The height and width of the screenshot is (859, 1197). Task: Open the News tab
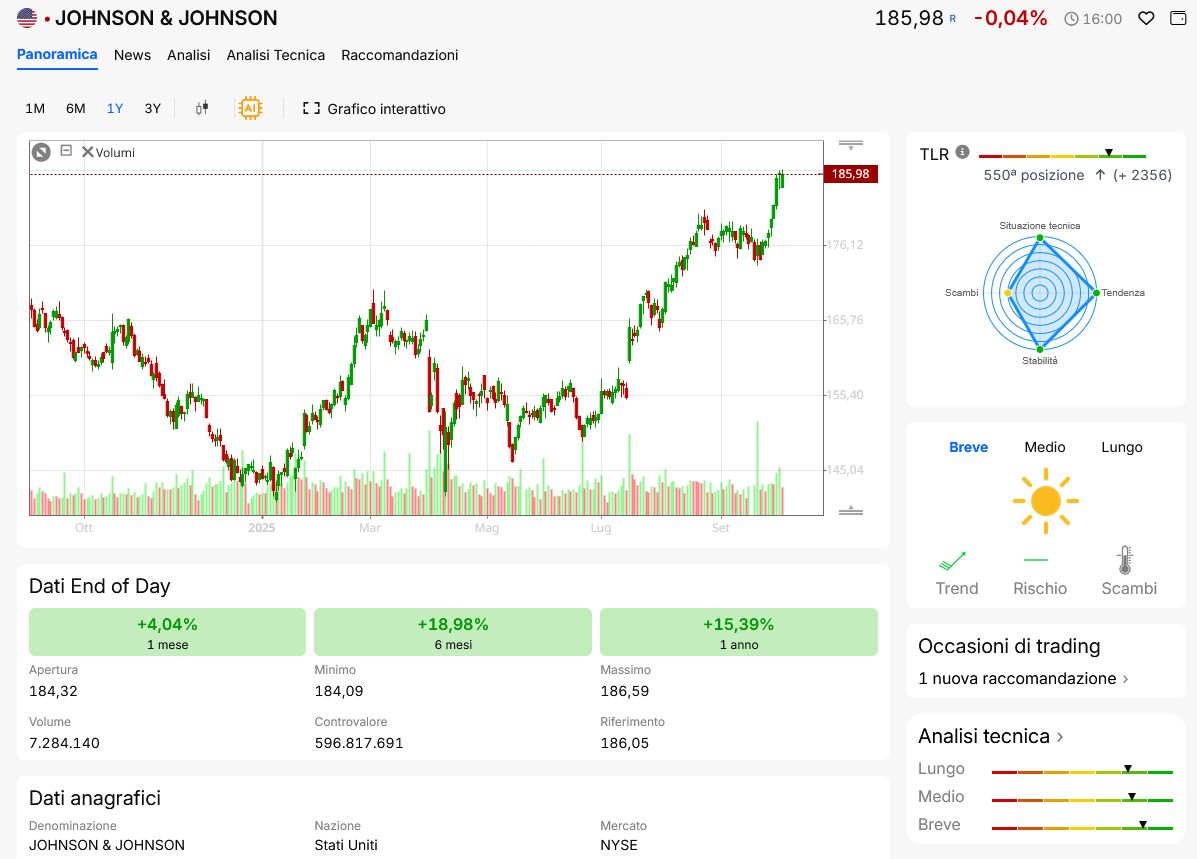coord(132,55)
